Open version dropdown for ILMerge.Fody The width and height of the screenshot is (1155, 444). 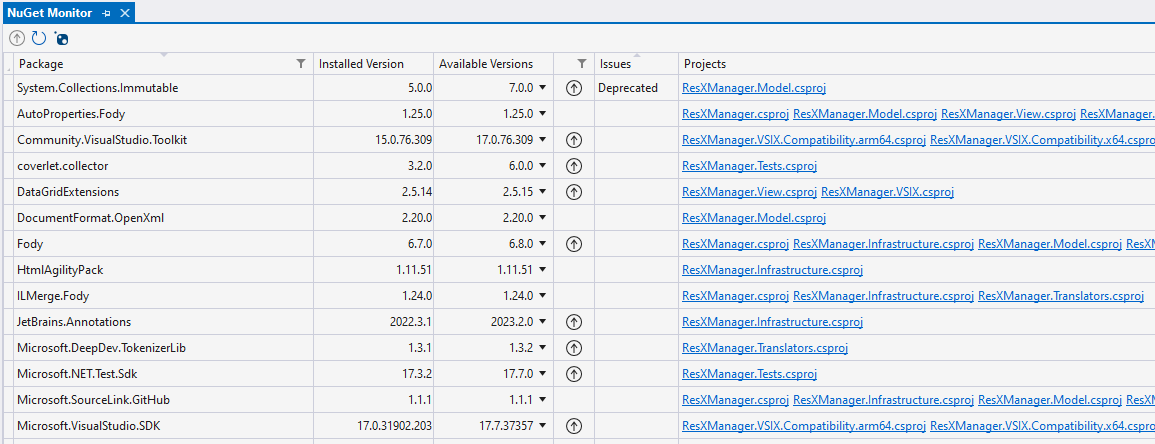coord(543,296)
